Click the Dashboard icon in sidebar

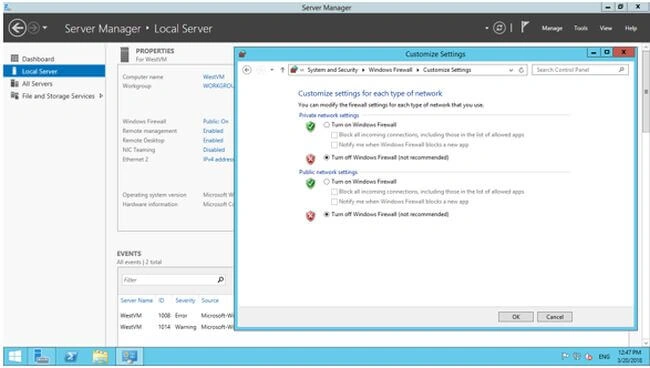15,58
